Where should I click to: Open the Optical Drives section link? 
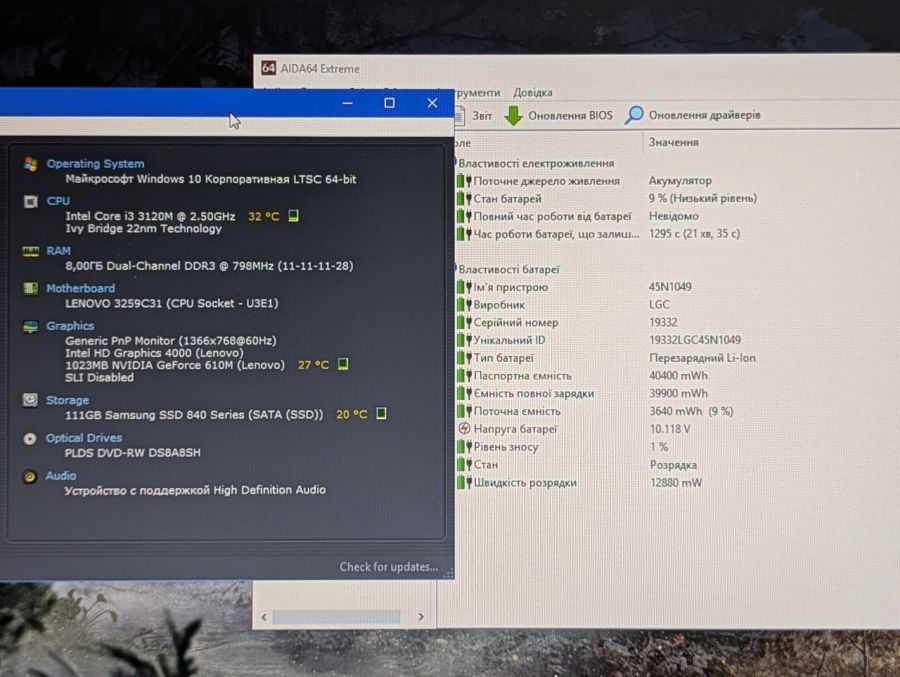tap(84, 438)
